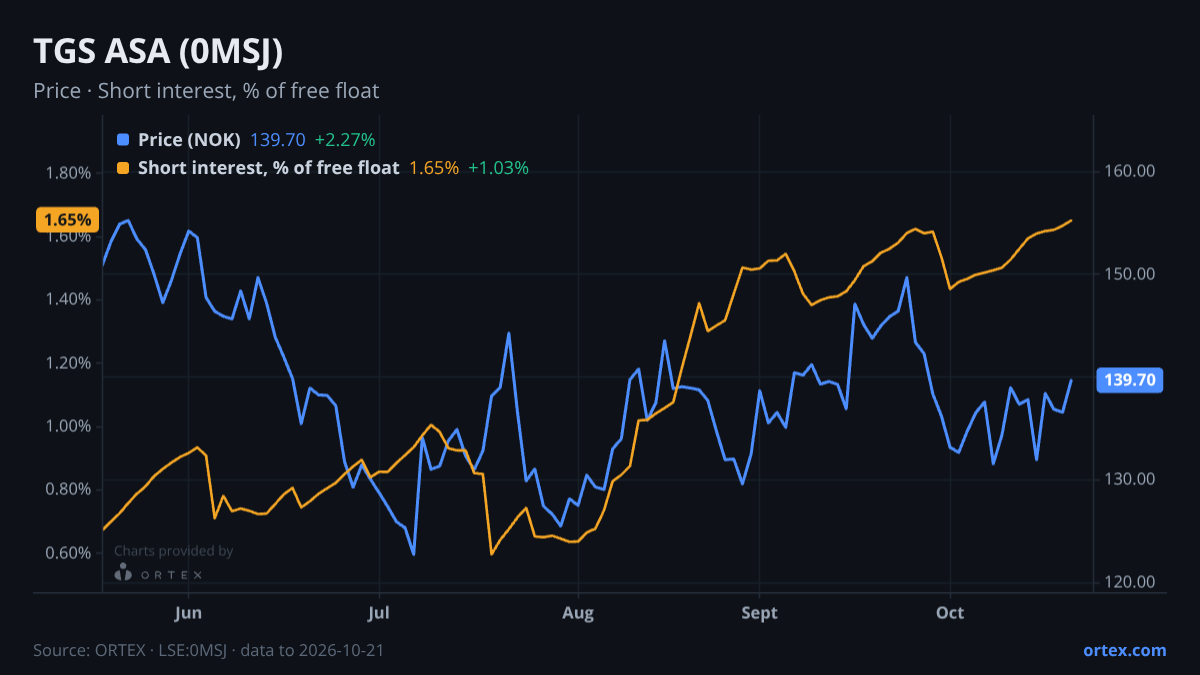The width and height of the screenshot is (1200, 675).
Task: Select the Price (NOK) legend label
Action: click(x=189, y=140)
